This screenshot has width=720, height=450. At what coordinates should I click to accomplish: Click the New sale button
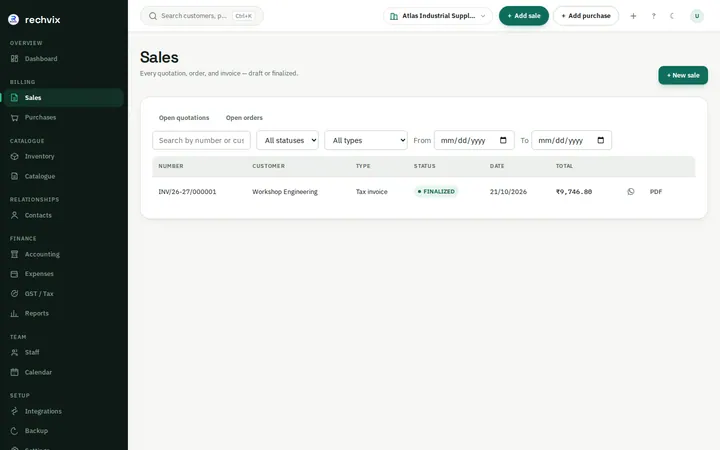pos(683,75)
